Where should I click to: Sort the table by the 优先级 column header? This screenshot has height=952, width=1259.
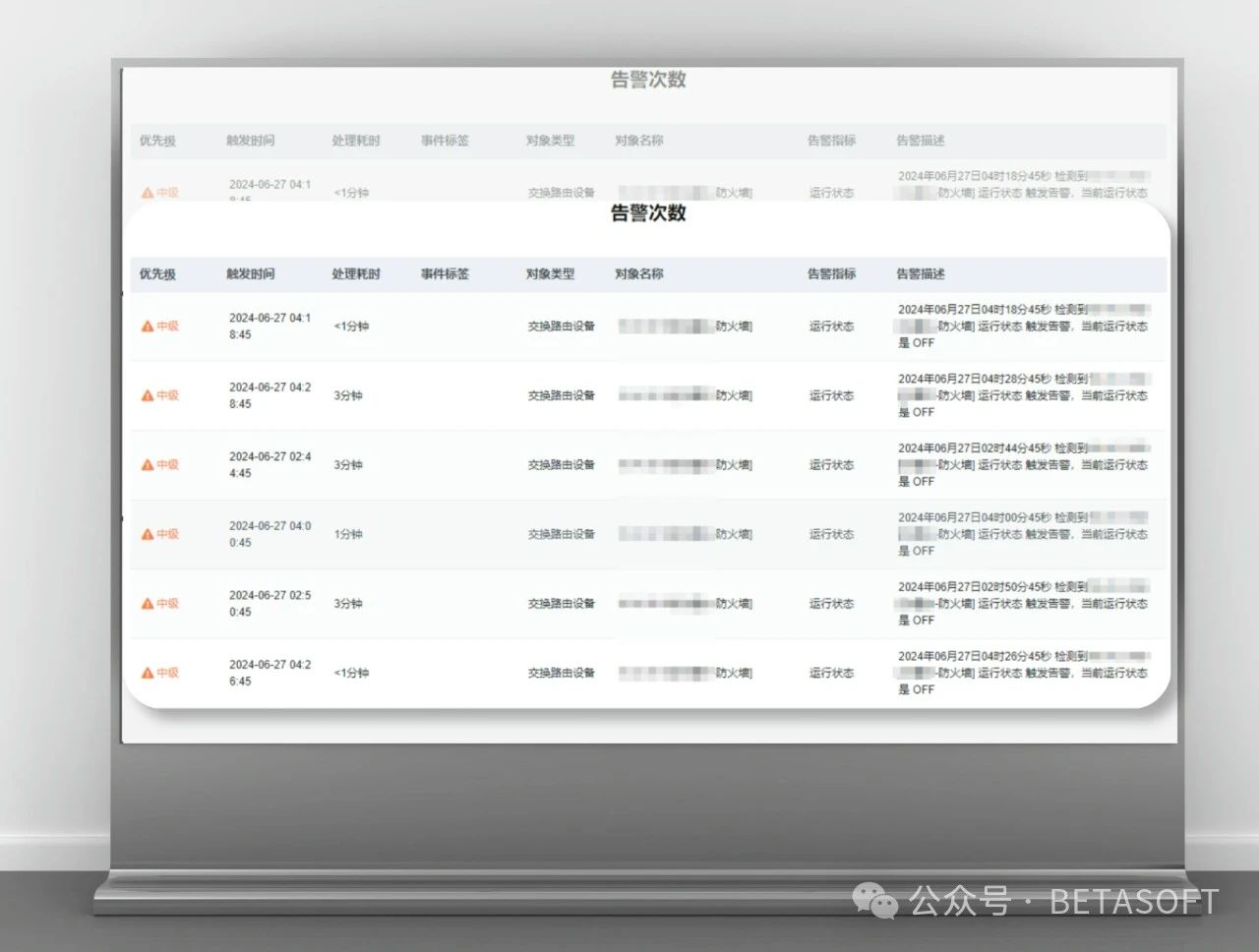pos(155,274)
